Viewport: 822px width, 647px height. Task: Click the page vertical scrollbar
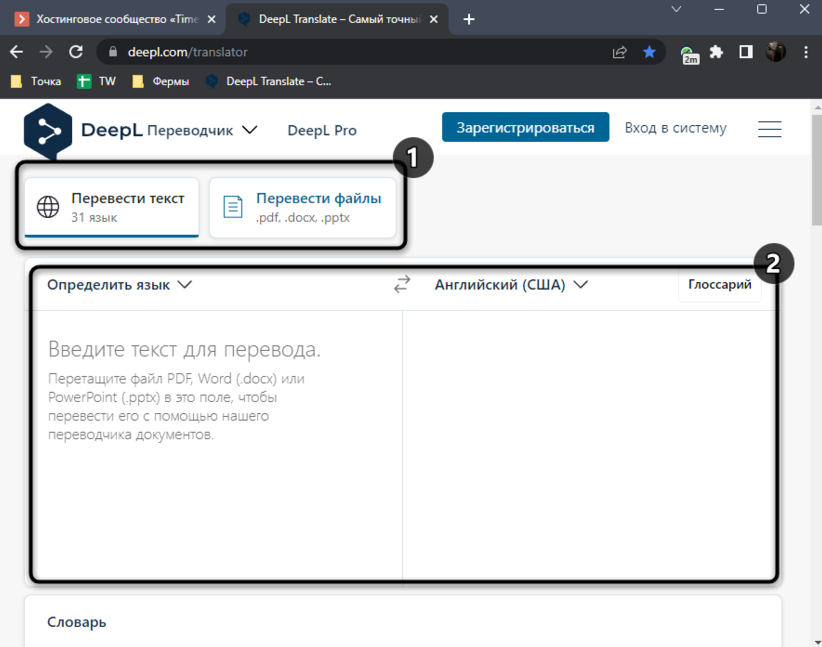817,170
